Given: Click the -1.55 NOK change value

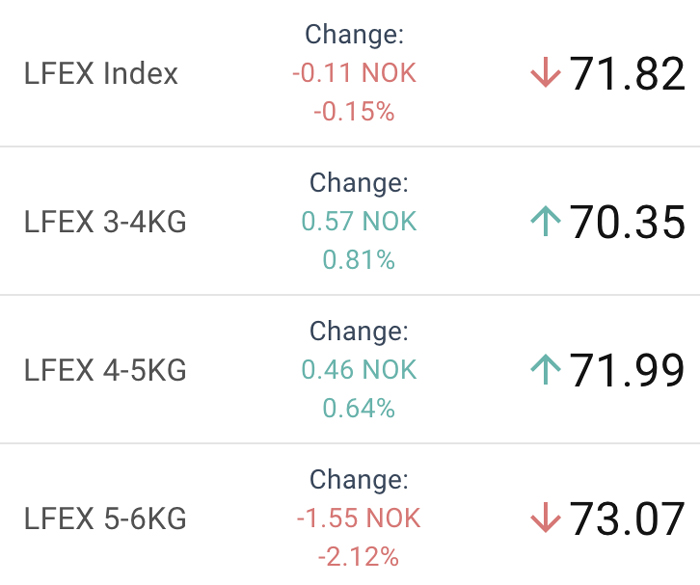Looking at the screenshot, I should click(359, 518).
